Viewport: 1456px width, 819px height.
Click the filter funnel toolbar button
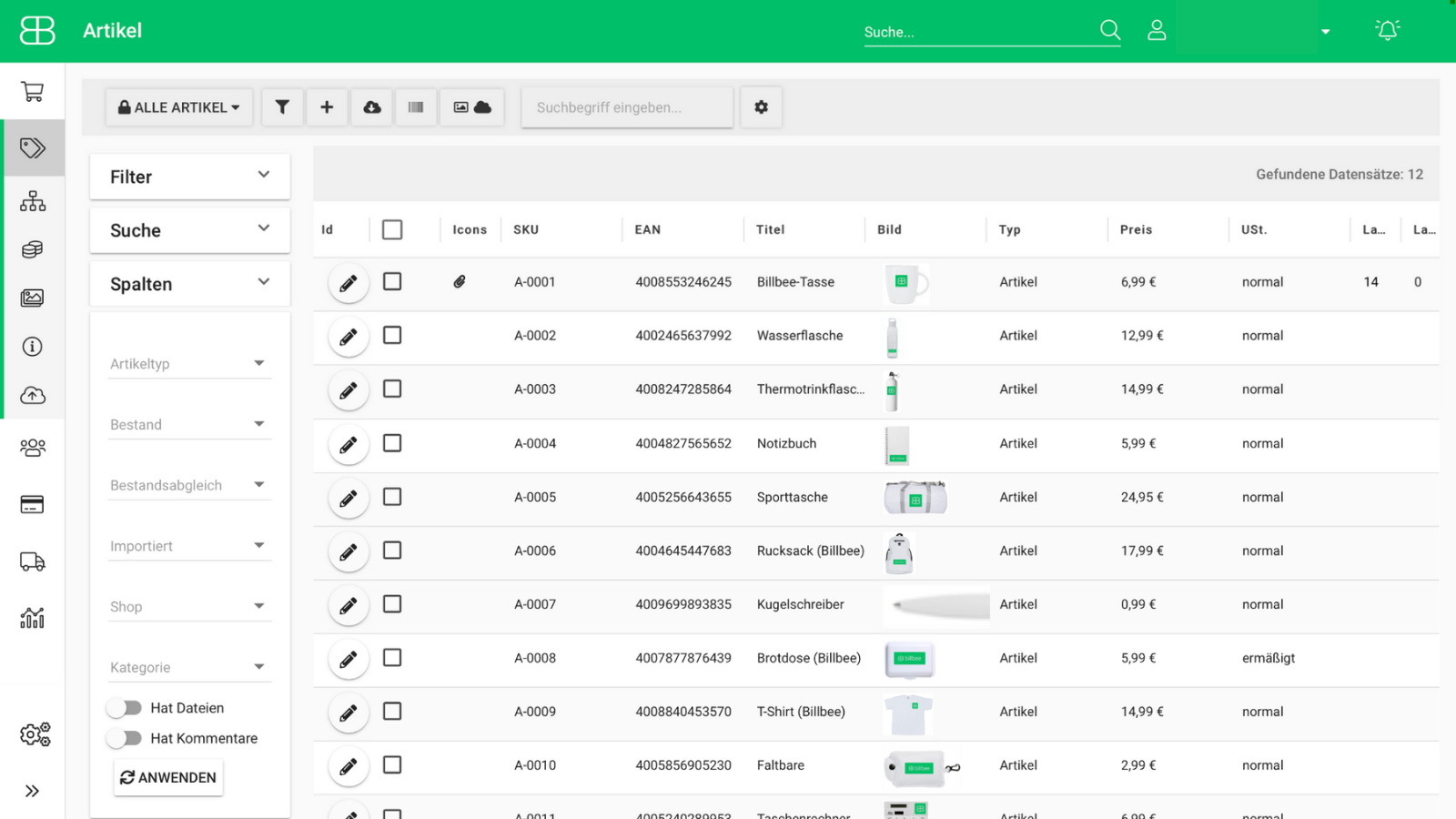[282, 107]
